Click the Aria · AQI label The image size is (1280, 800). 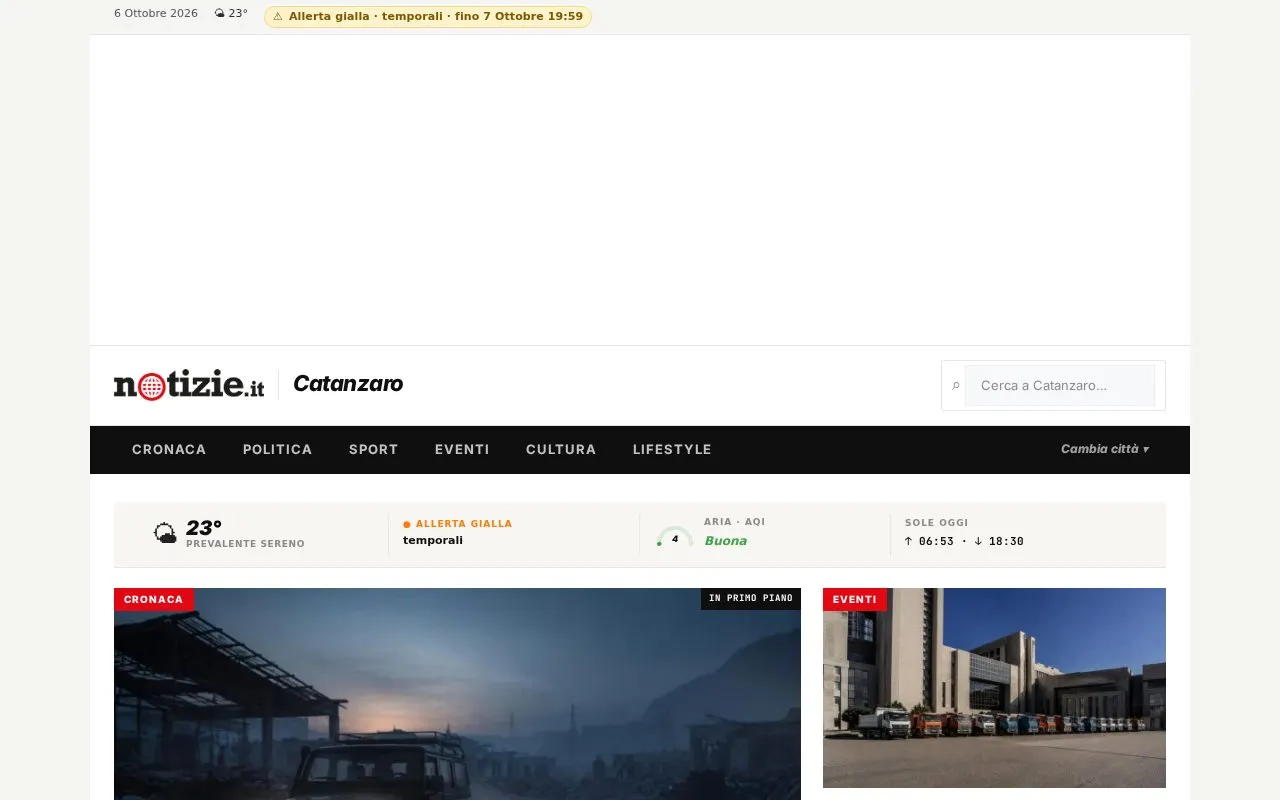pyautogui.click(x=735, y=522)
